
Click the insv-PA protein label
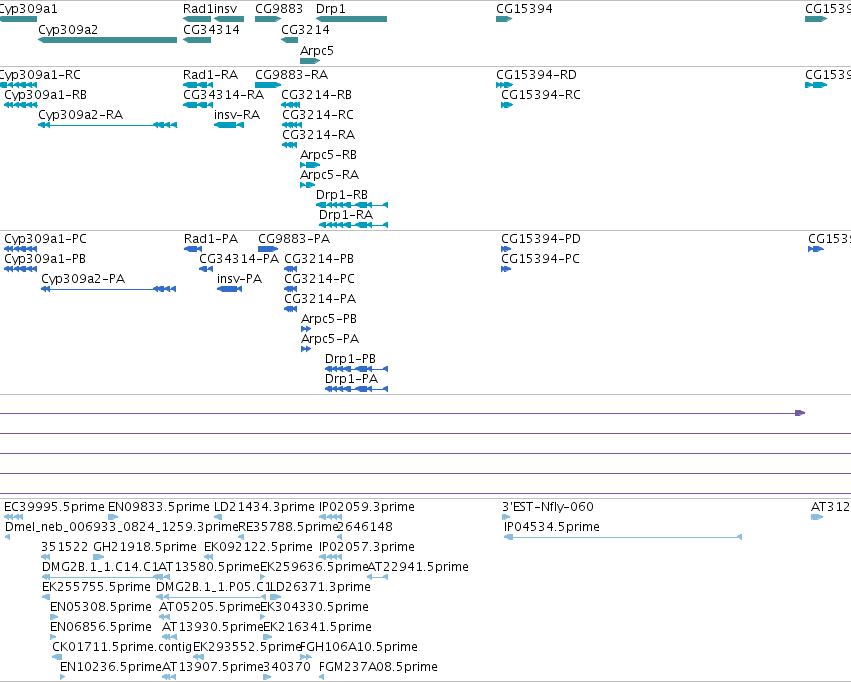click(x=239, y=278)
